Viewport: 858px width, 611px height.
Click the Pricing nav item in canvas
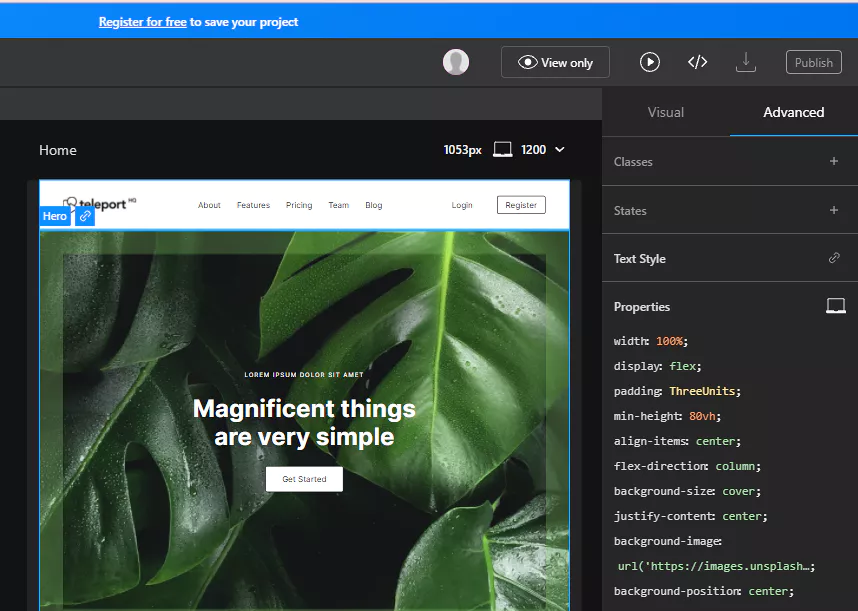point(299,205)
